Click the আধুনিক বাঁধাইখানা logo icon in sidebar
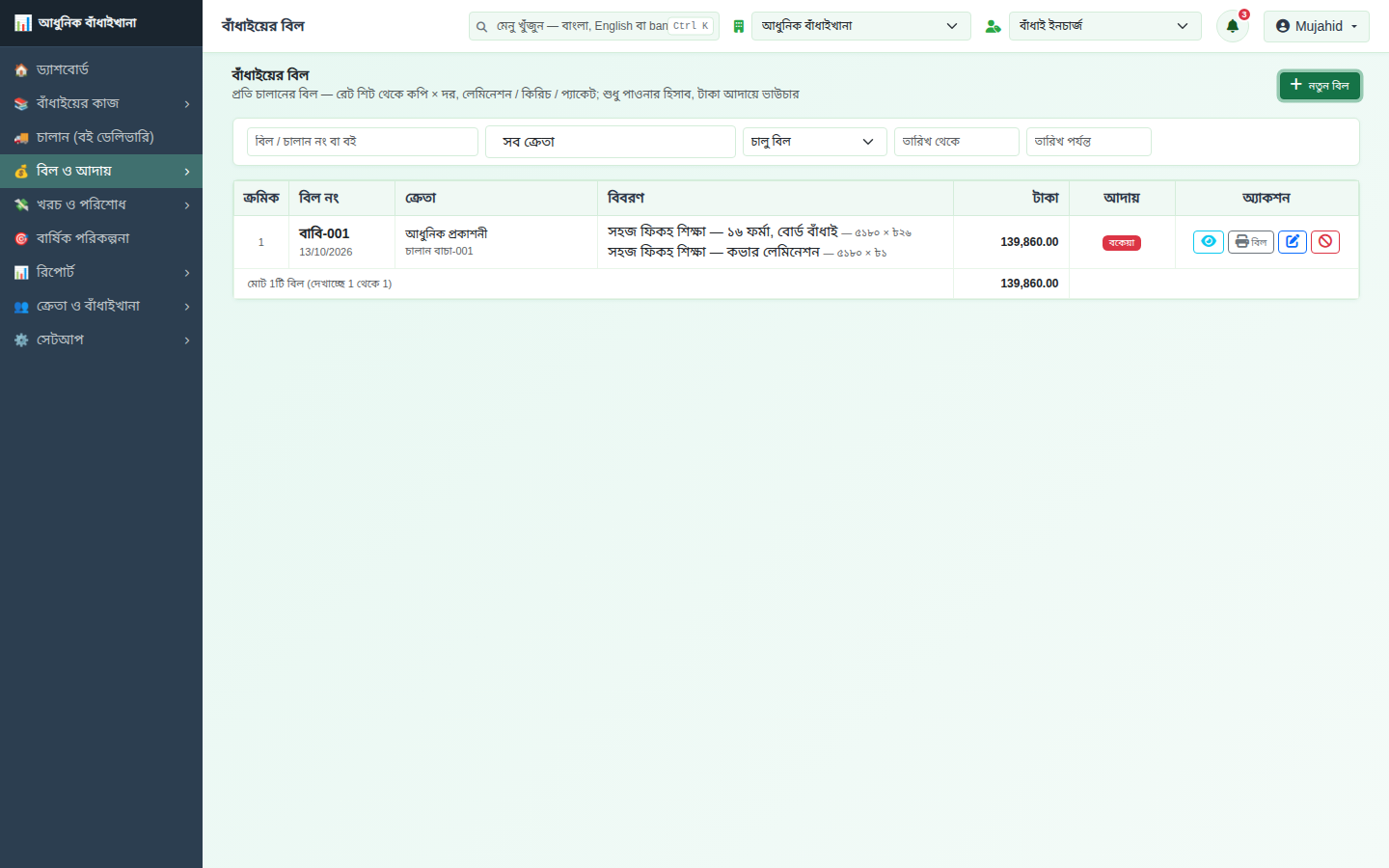The height and width of the screenshot is (868, 1389). 23,22
